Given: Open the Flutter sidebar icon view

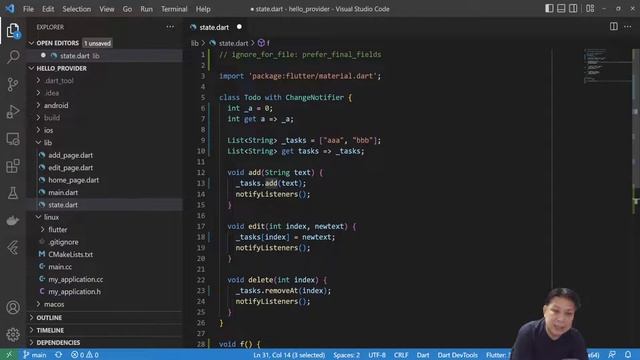Looking at the screenshot, I should (x=13, y=247).
